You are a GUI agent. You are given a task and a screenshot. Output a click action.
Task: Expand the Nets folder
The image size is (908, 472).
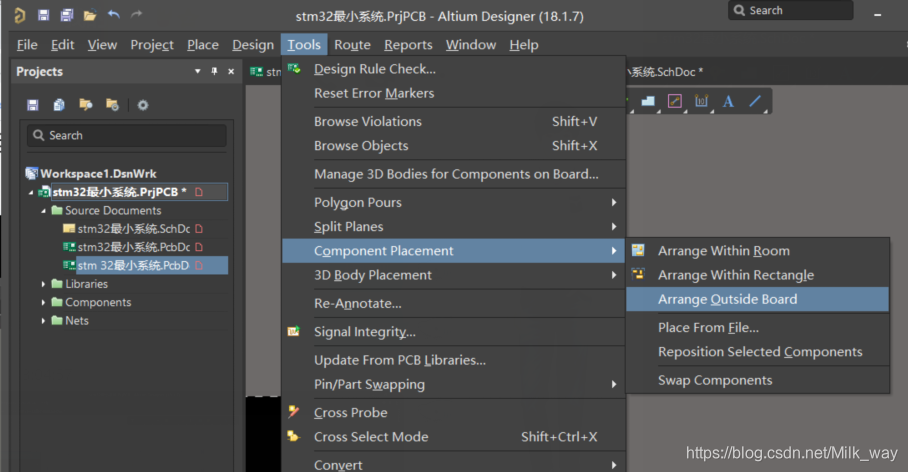pyautogui.click(x=43, y=321)
